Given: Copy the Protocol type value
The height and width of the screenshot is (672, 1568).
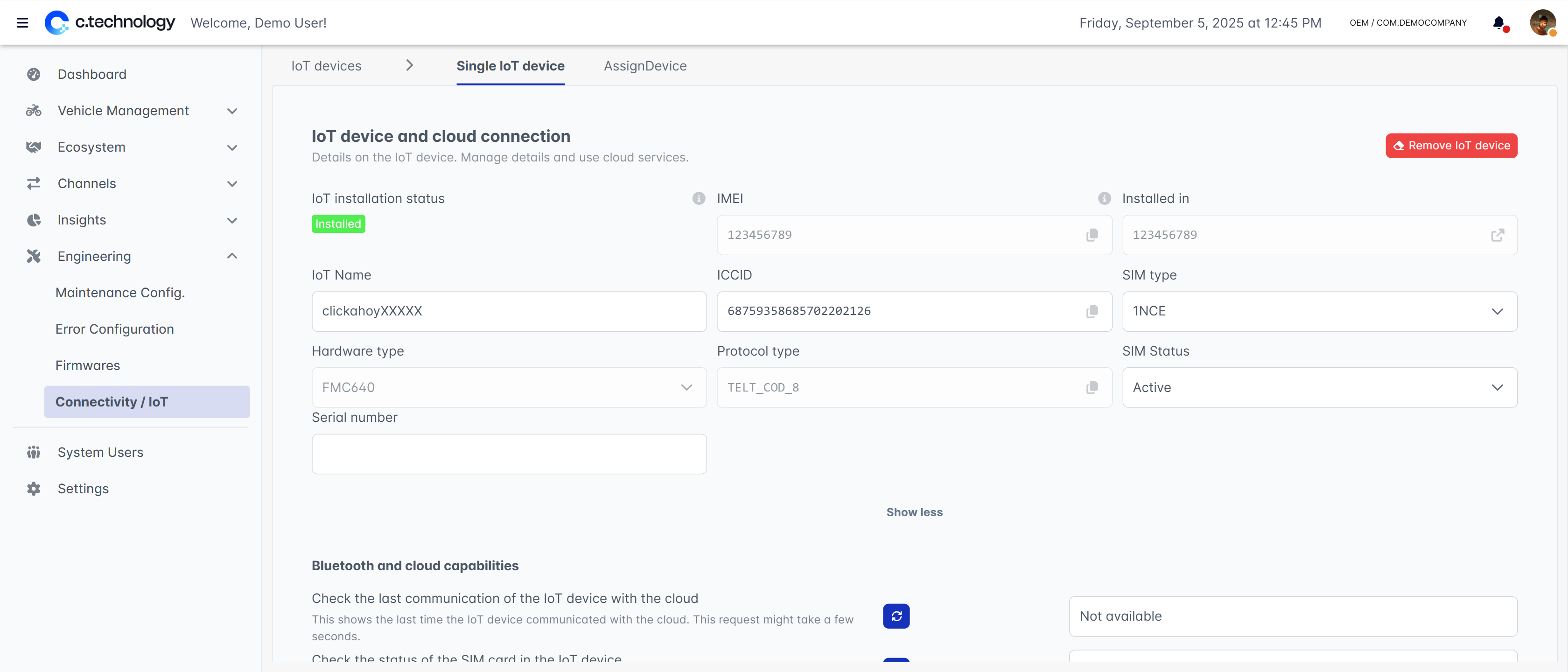Looking at the screenshot, I should point(1092,387).
